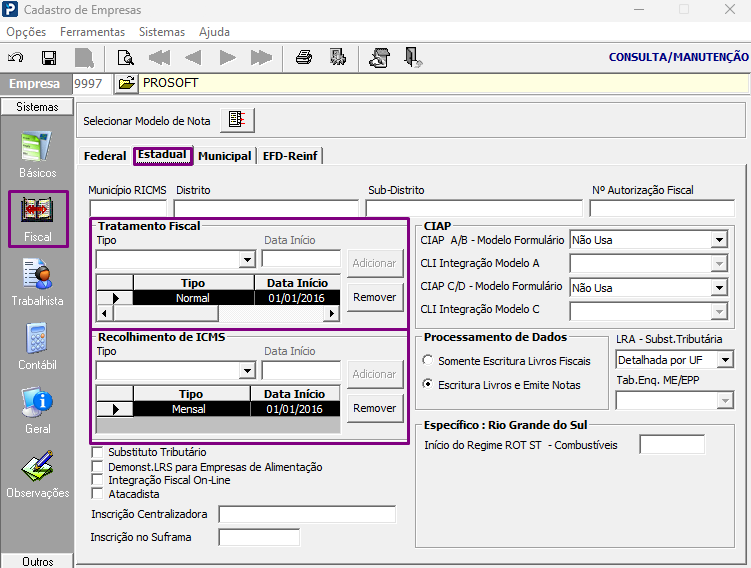Viewport: 751px width, 568px height.
Task: Expand CIAP C/D Modelo Formulário dropdown
Action: coord(719,287)
